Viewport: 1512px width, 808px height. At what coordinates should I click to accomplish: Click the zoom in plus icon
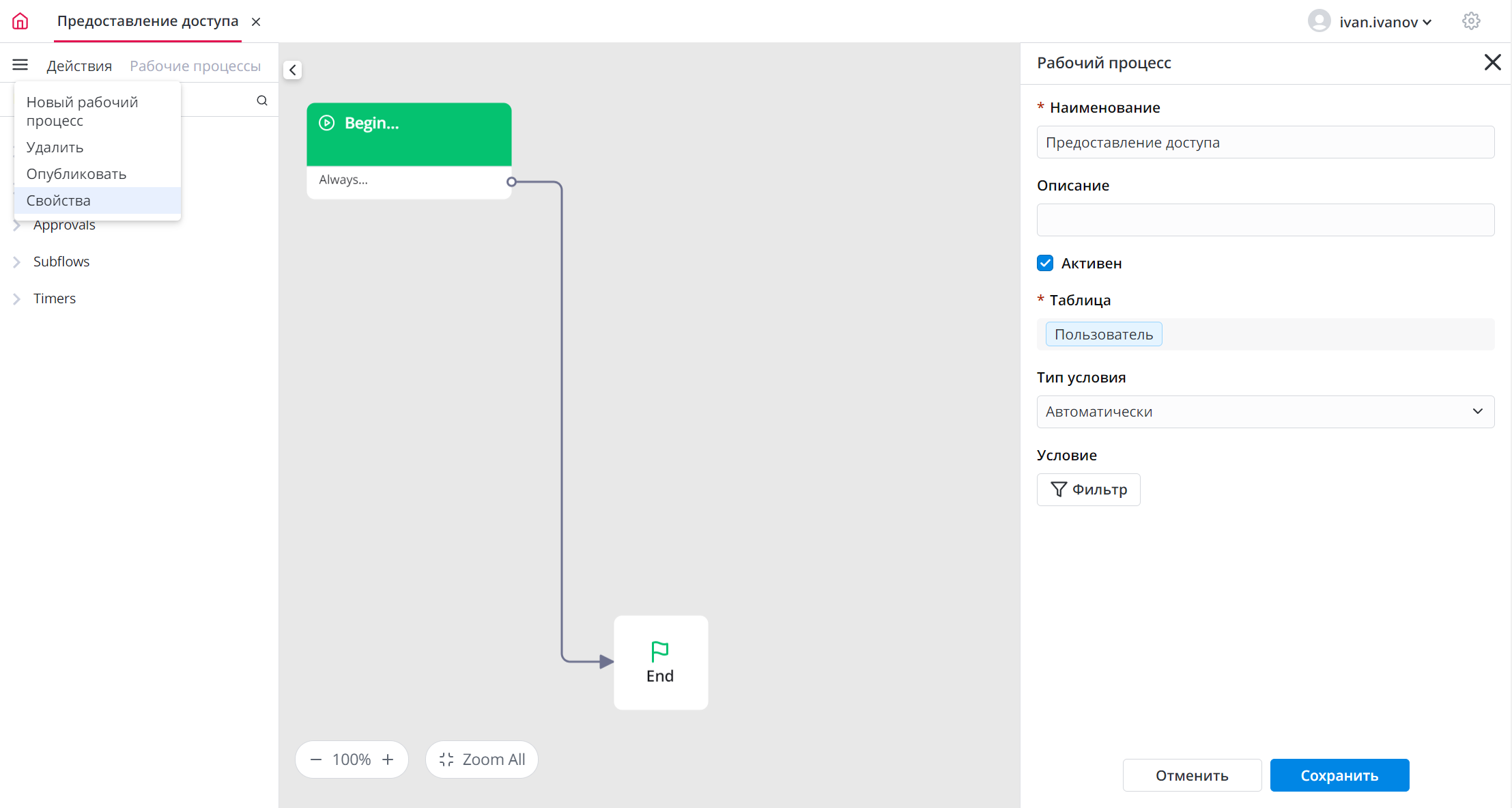coord(388,760)
